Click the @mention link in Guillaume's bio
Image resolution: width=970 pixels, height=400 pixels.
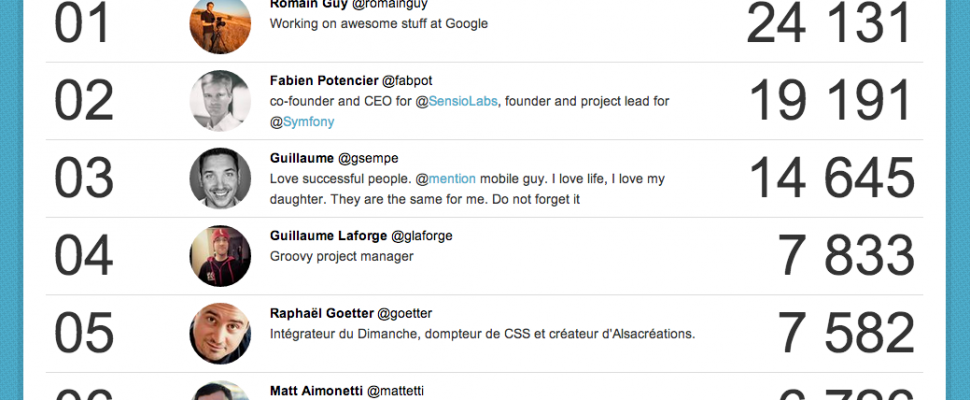click(x=446, y=179)
